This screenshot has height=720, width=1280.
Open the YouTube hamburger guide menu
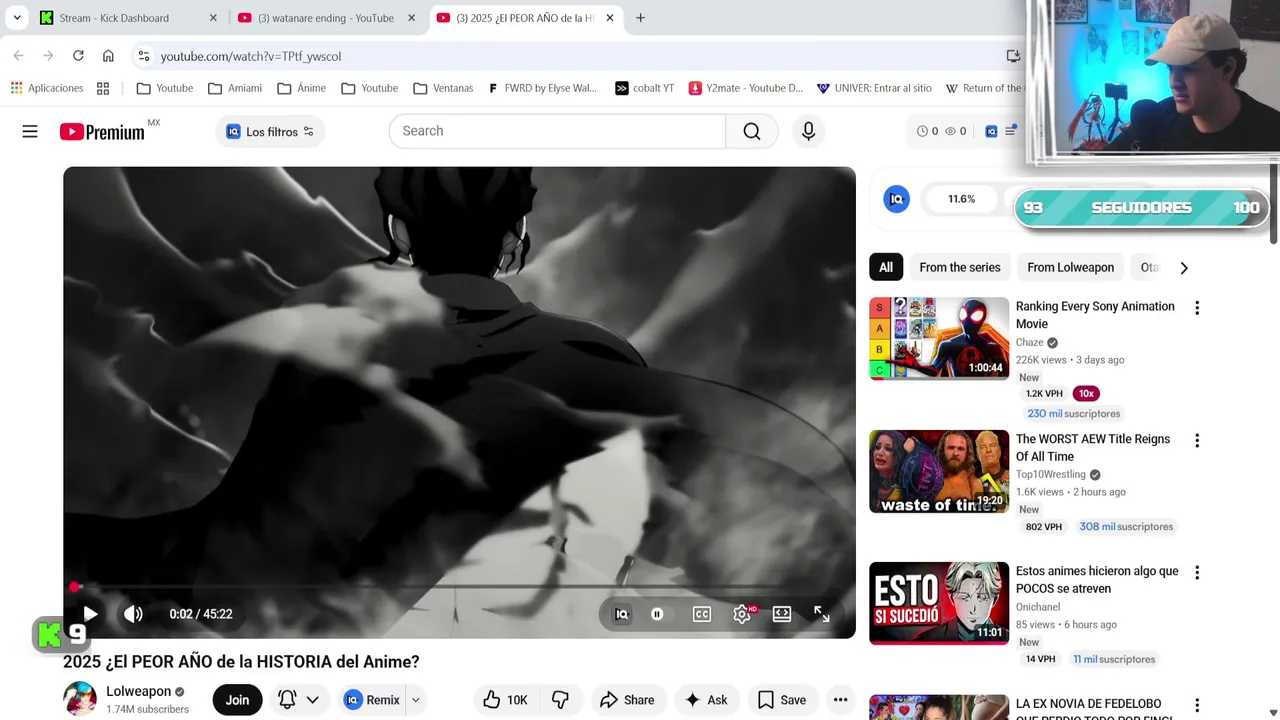(x=30, y=131)
